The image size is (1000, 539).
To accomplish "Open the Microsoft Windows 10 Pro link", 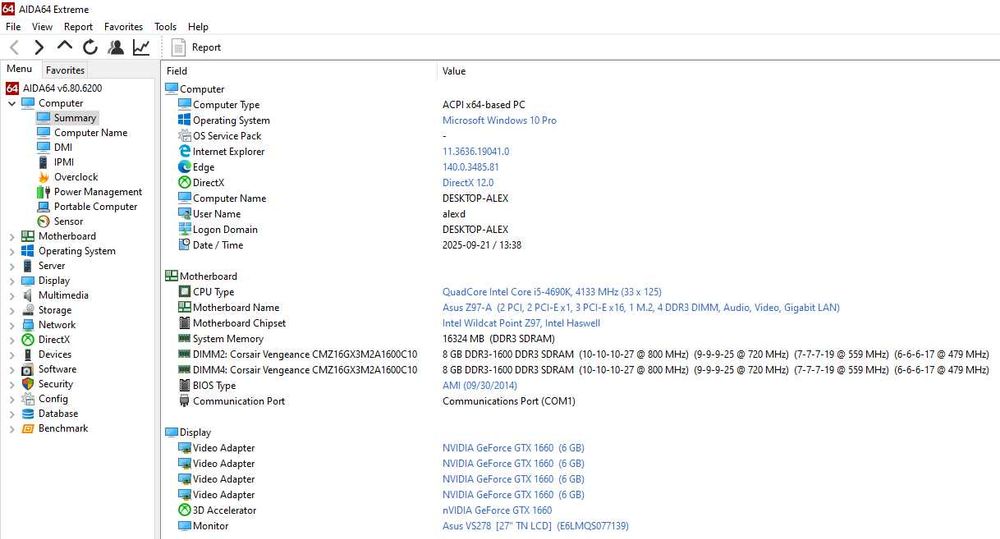I will pos(499,120).
